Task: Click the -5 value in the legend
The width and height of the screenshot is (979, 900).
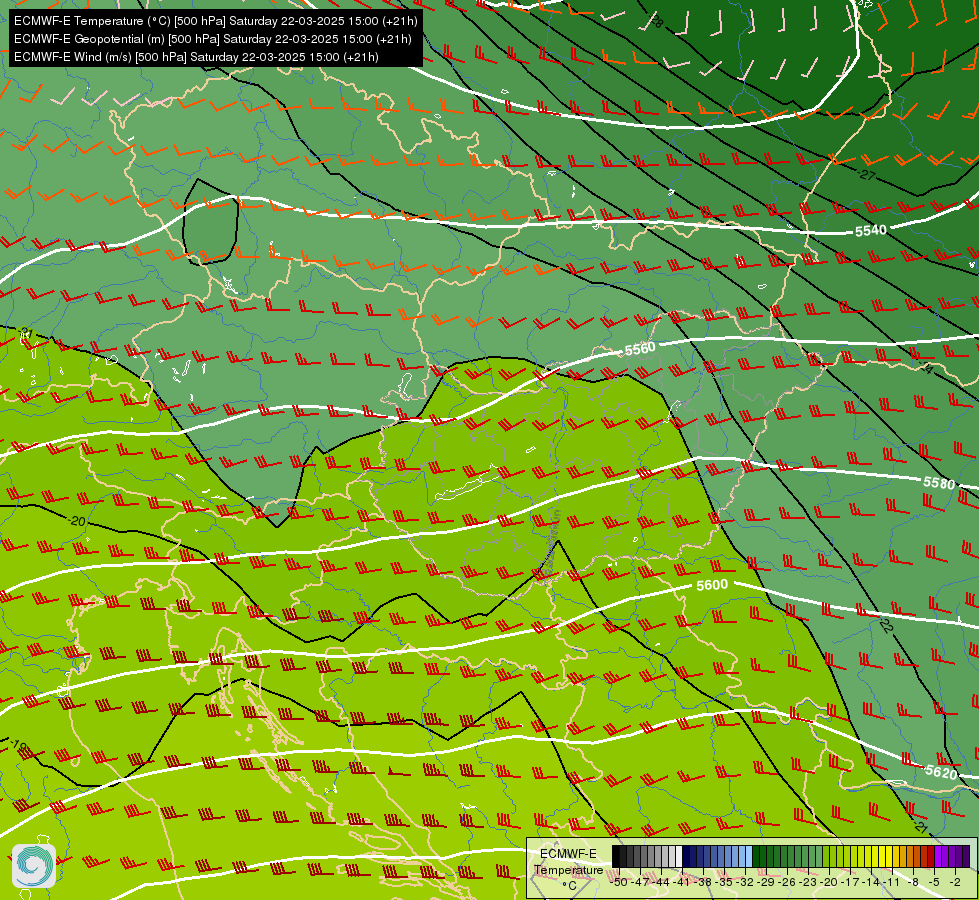Action: pos(933,882)
